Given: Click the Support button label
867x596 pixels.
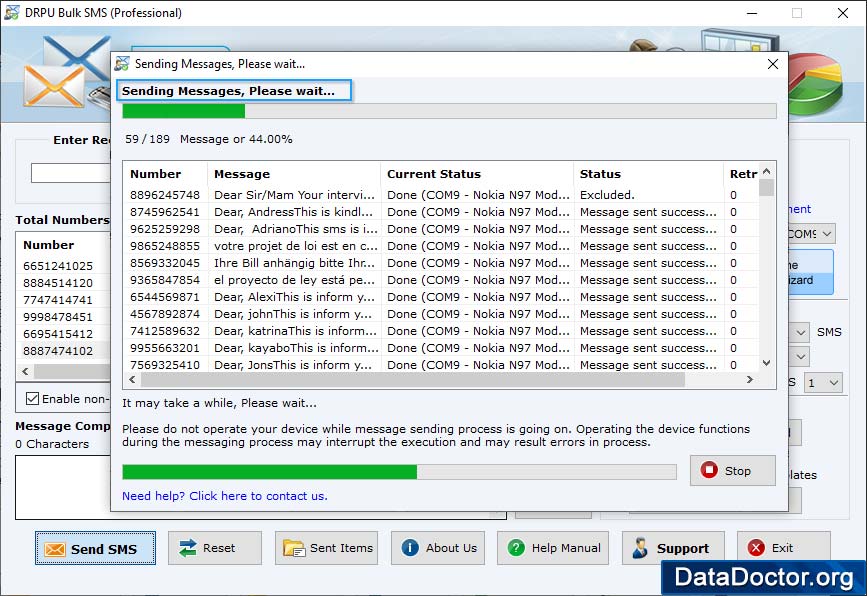Looking at the screenshot, I should 683,548.
